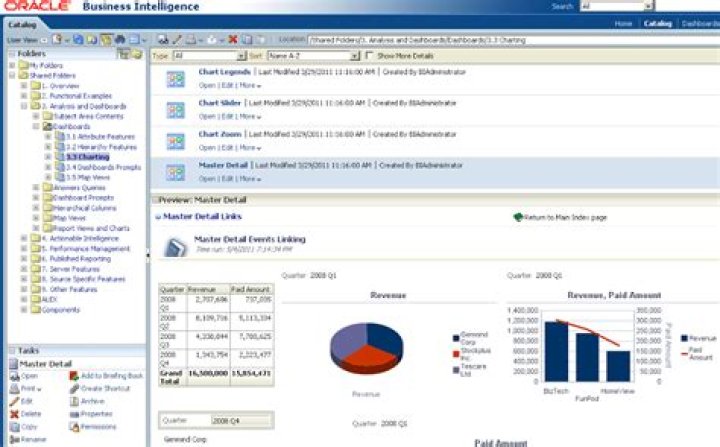Click the Delete red X in Tasks pane
This screenshot has width=720, height=447.
[x=14, y=414]
